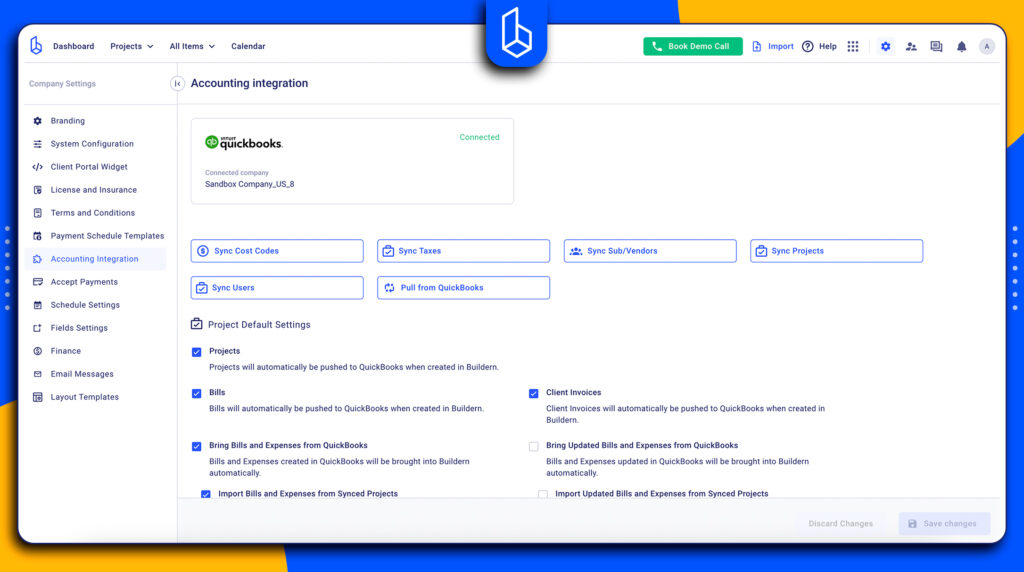The width and height of the screenshot is (1024, 572).
Task: Click the Project Default Settings clipboard icon
Action: click(x=197, y=324)
